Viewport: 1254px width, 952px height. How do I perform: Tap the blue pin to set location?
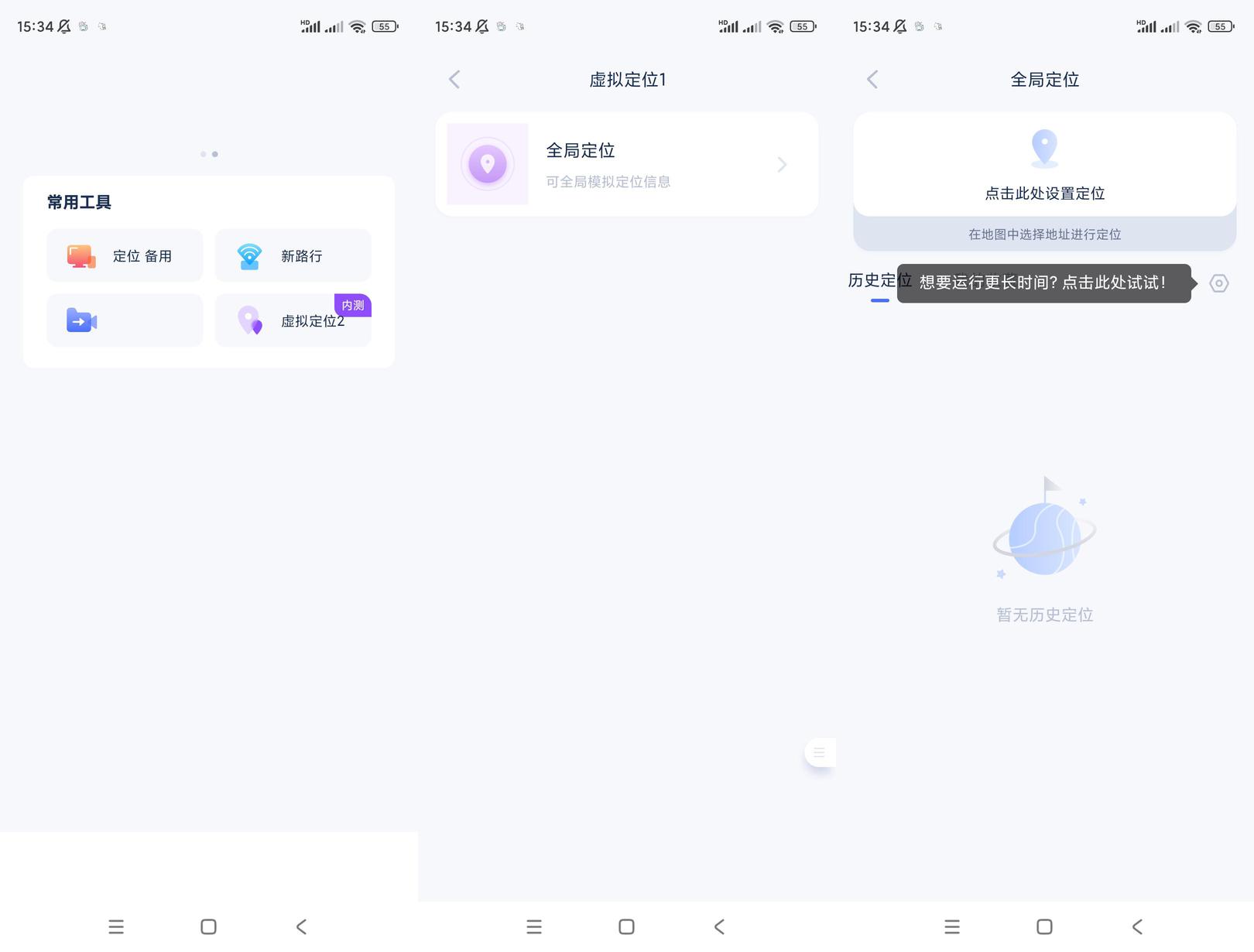1044,148
